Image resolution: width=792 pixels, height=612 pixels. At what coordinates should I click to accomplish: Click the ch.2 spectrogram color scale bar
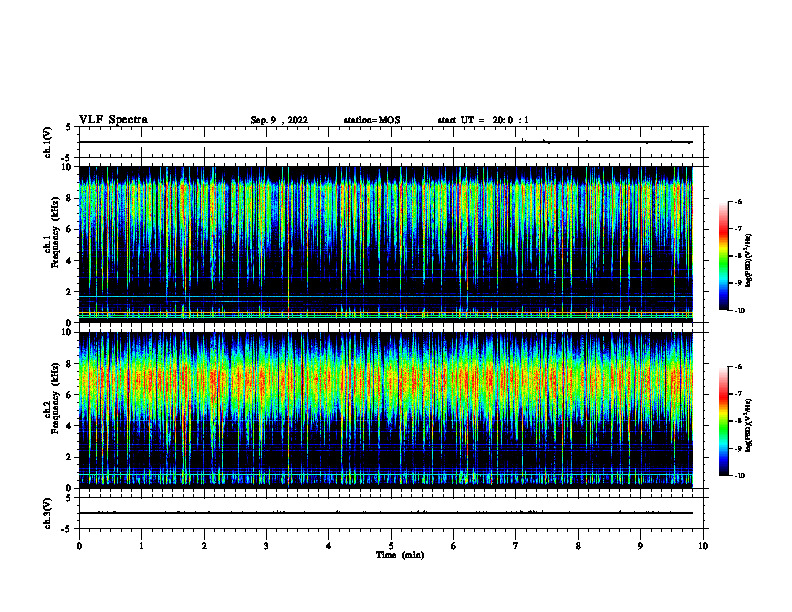[723, 421]
